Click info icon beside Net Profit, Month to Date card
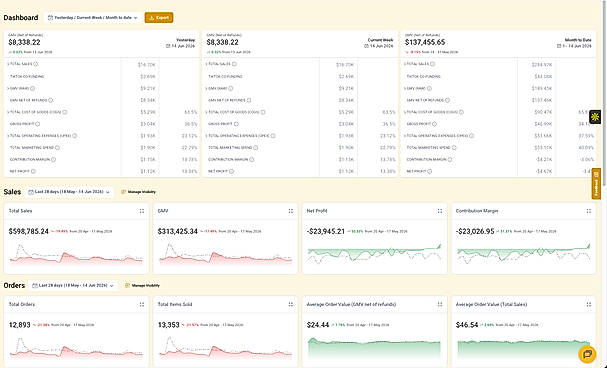The width and height of the screenshot is (607, 368). (430, 171)
